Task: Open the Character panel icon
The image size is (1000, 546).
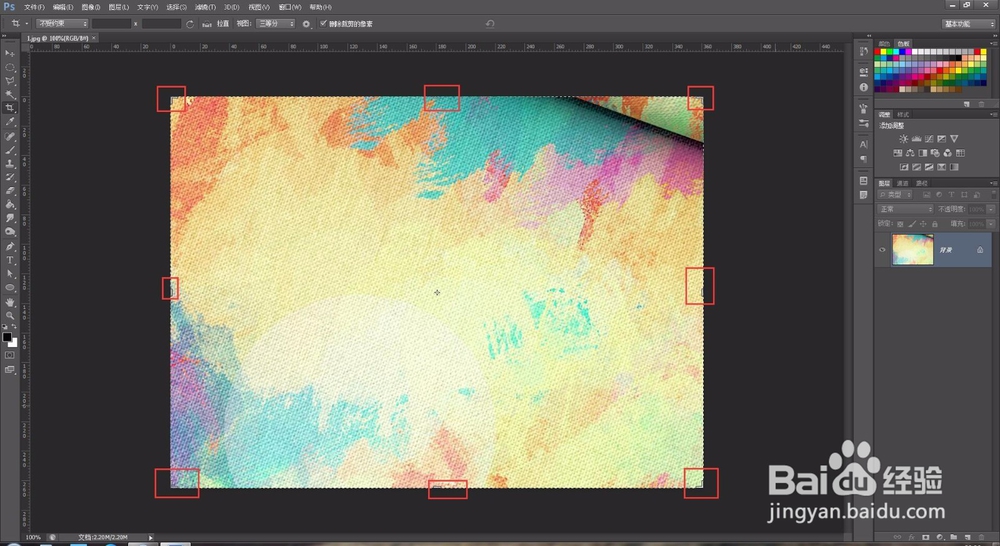Action: 864,144
